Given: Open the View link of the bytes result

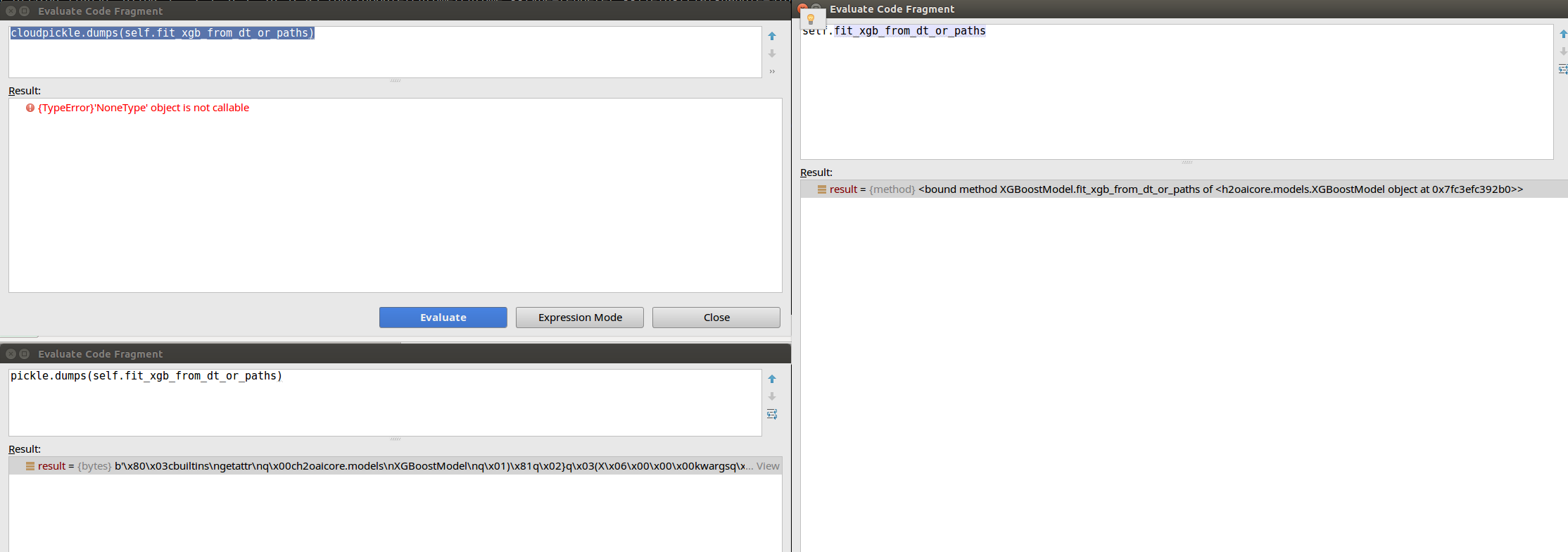Looking at the screenshot, I should pos(768,466).
